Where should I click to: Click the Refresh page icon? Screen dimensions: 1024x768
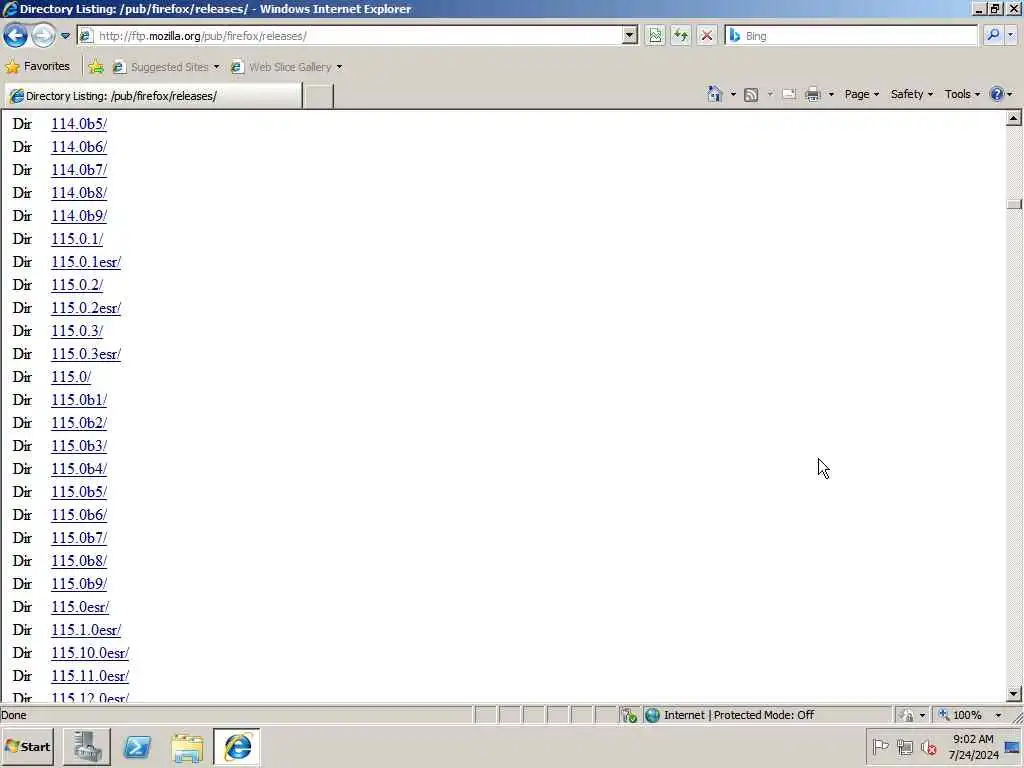tap(680, 36)
